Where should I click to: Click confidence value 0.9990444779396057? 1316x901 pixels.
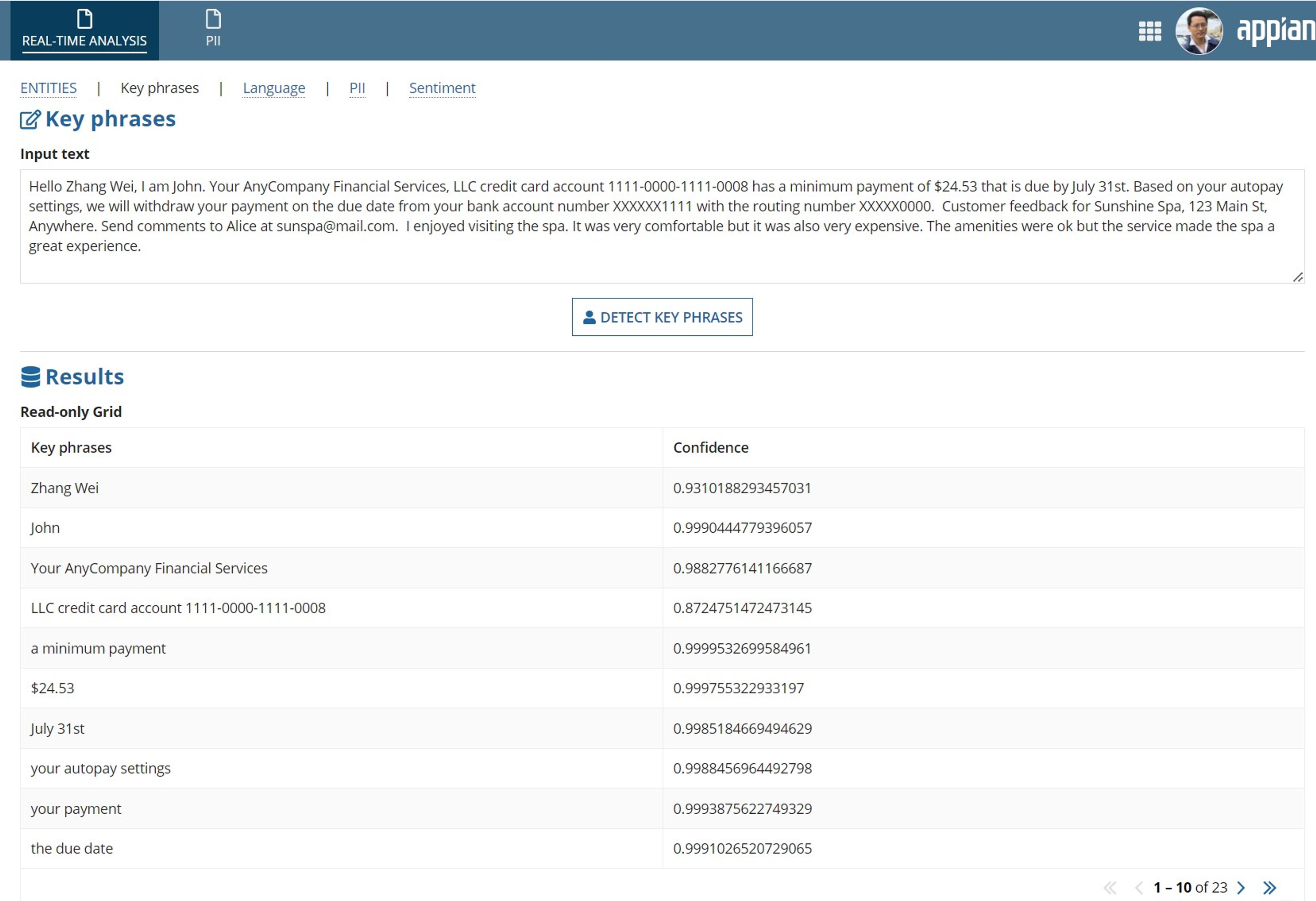742,528
